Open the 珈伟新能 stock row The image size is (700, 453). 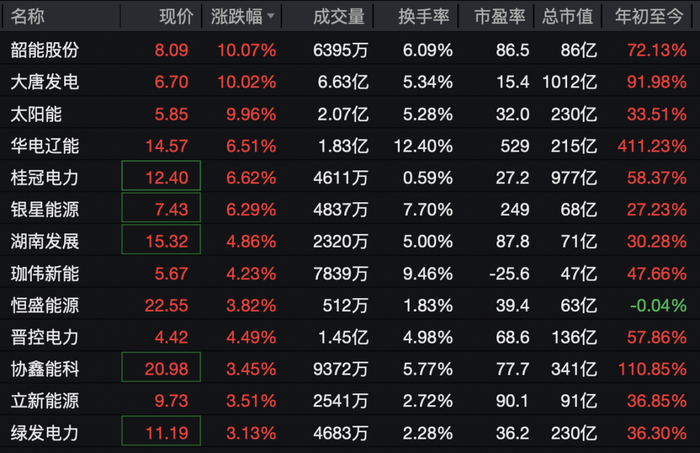[x=350, y=274]
